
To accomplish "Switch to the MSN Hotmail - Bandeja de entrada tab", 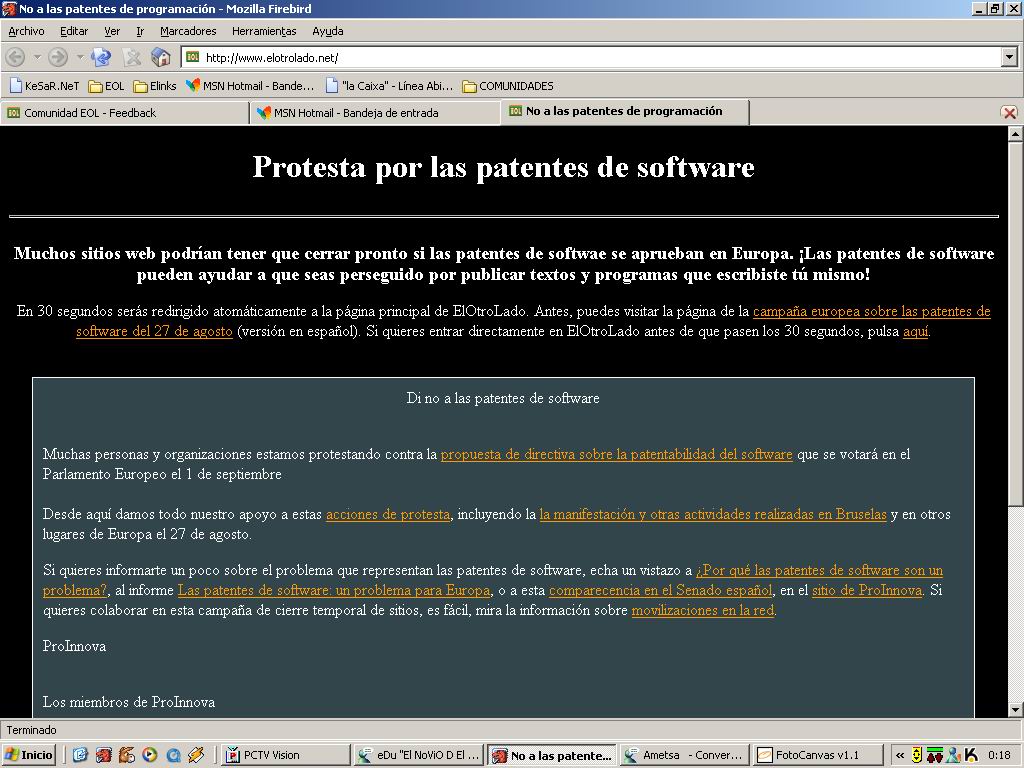I will point(375,113).
